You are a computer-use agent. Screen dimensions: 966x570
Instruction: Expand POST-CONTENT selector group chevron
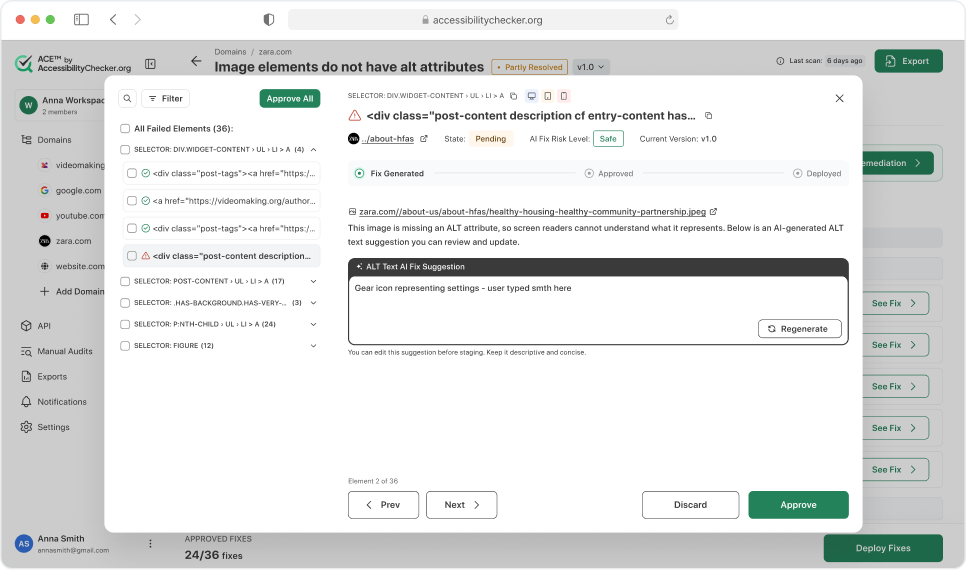314,282
